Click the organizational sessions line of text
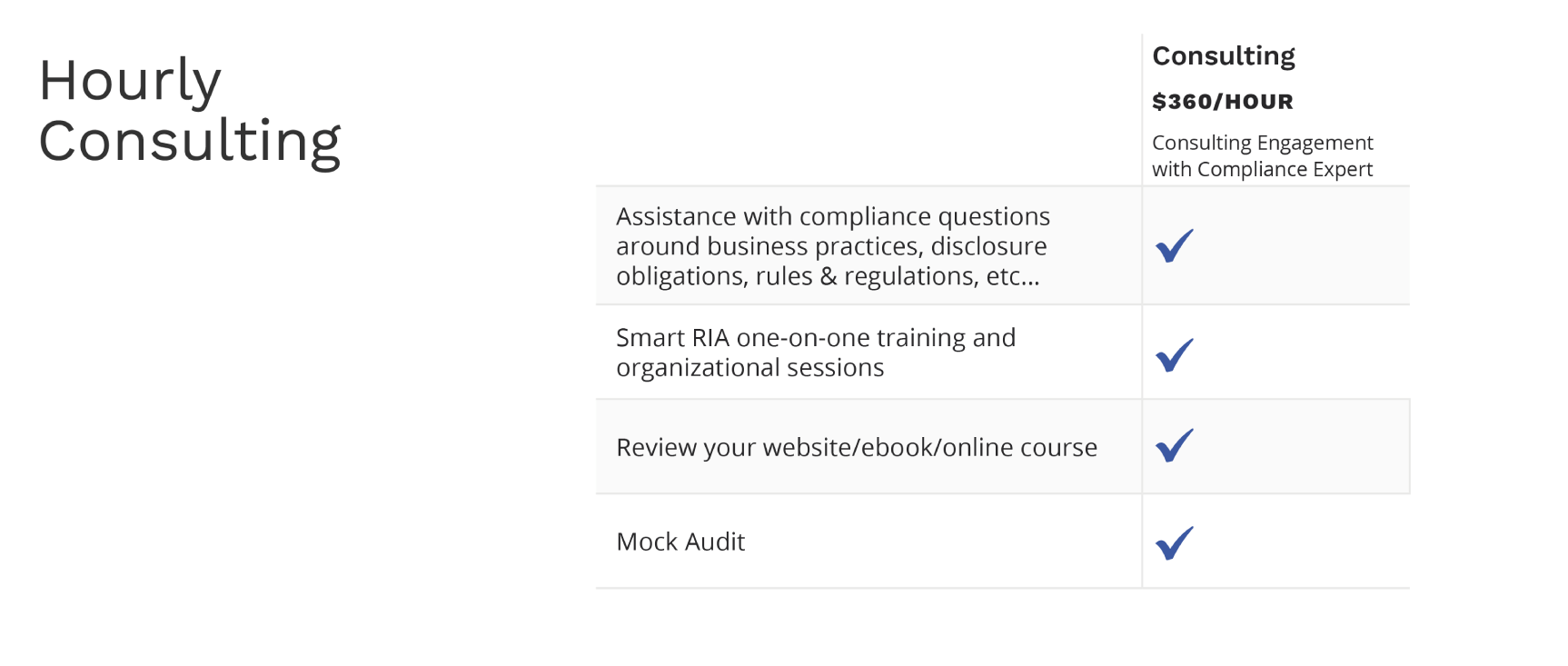1568x666 pixels. pyautogui.click(x=750, y=368)
